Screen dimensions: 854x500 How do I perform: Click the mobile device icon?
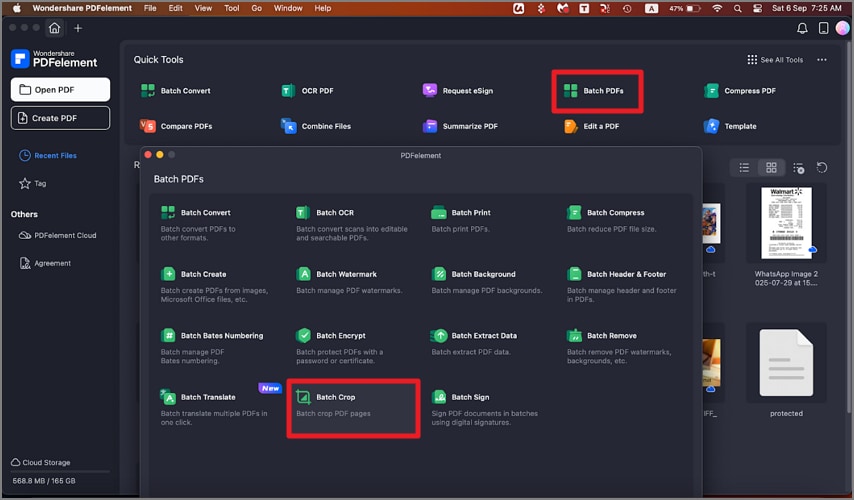pos(824,28)
